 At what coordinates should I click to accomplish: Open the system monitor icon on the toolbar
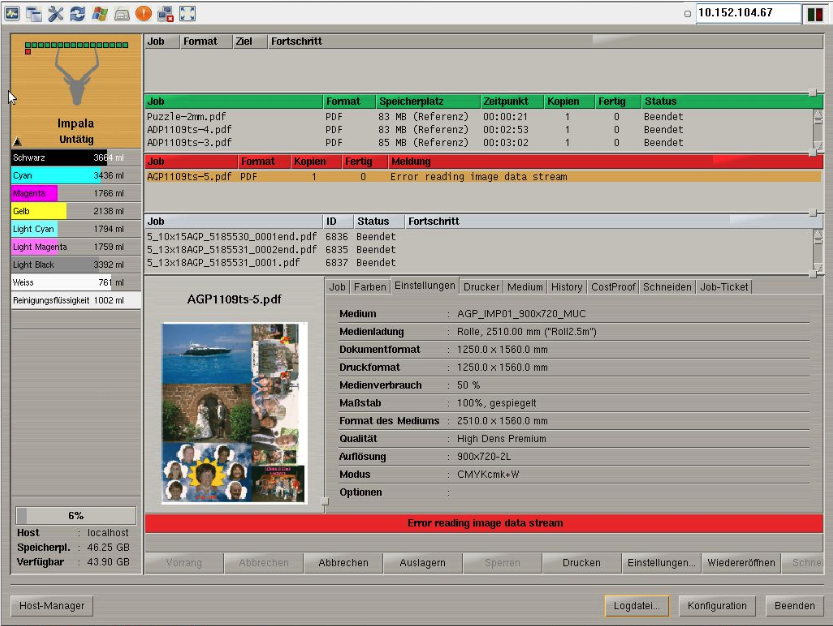tap(12, 12)
